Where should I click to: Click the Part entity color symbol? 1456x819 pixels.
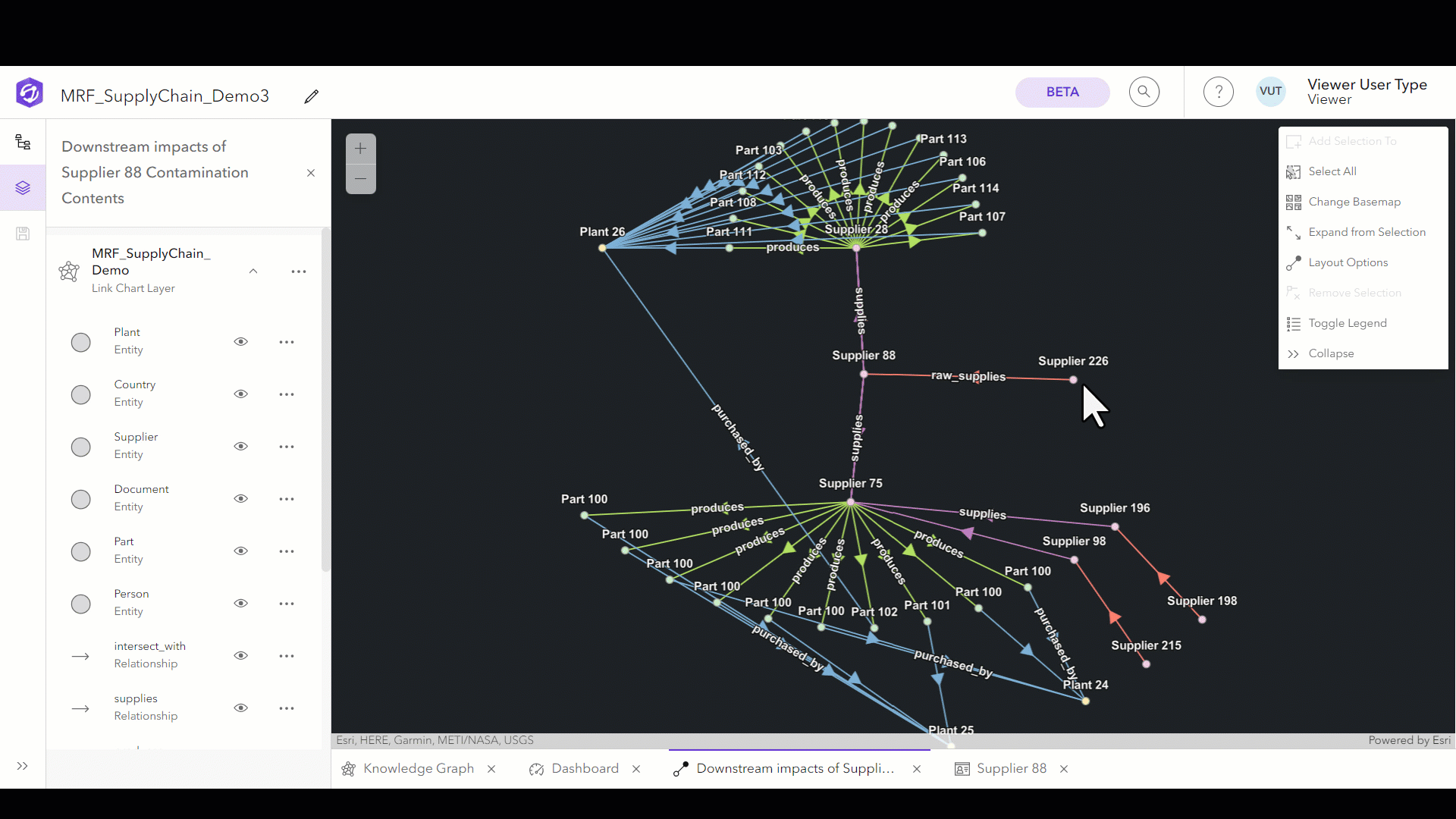81,551
